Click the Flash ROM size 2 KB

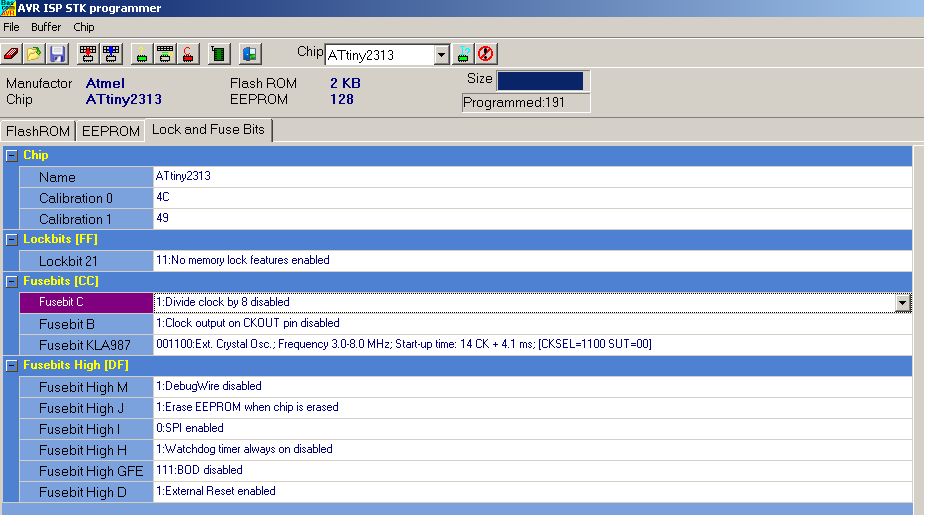coord(345,83)
